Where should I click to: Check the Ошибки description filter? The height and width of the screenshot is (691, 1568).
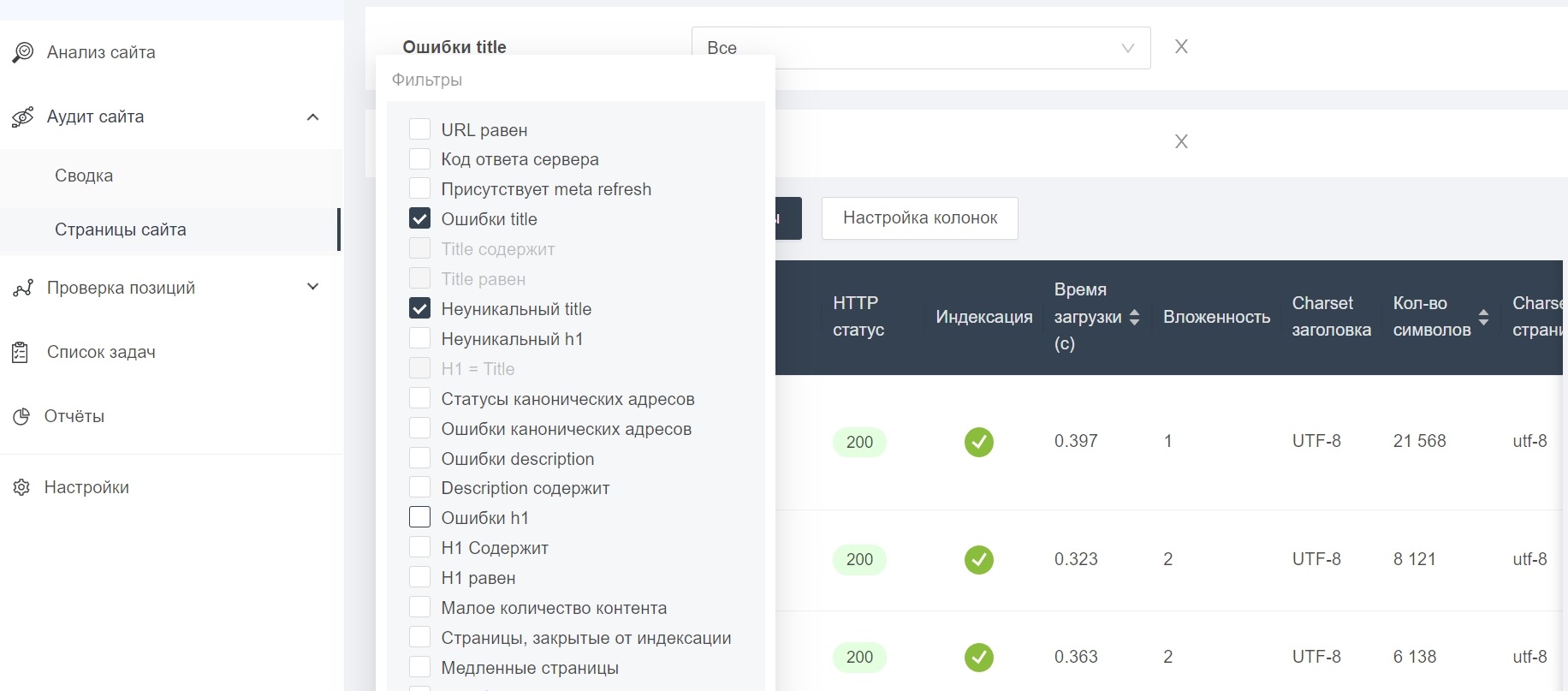click(x=419, y=458)
